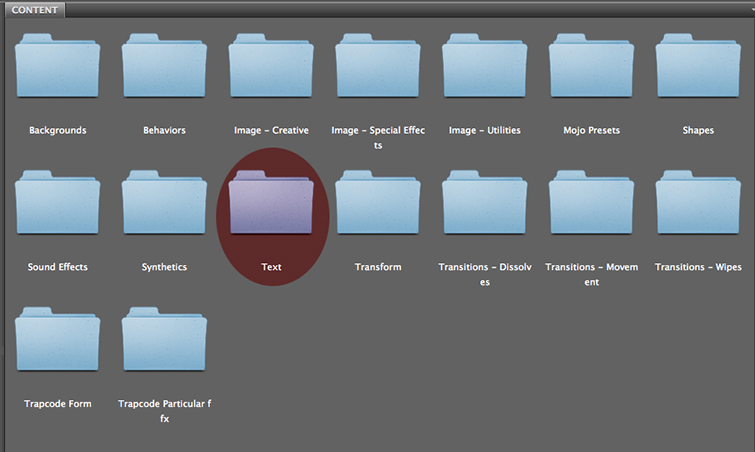Select the Synthetics folder

(x=164, y=205)
